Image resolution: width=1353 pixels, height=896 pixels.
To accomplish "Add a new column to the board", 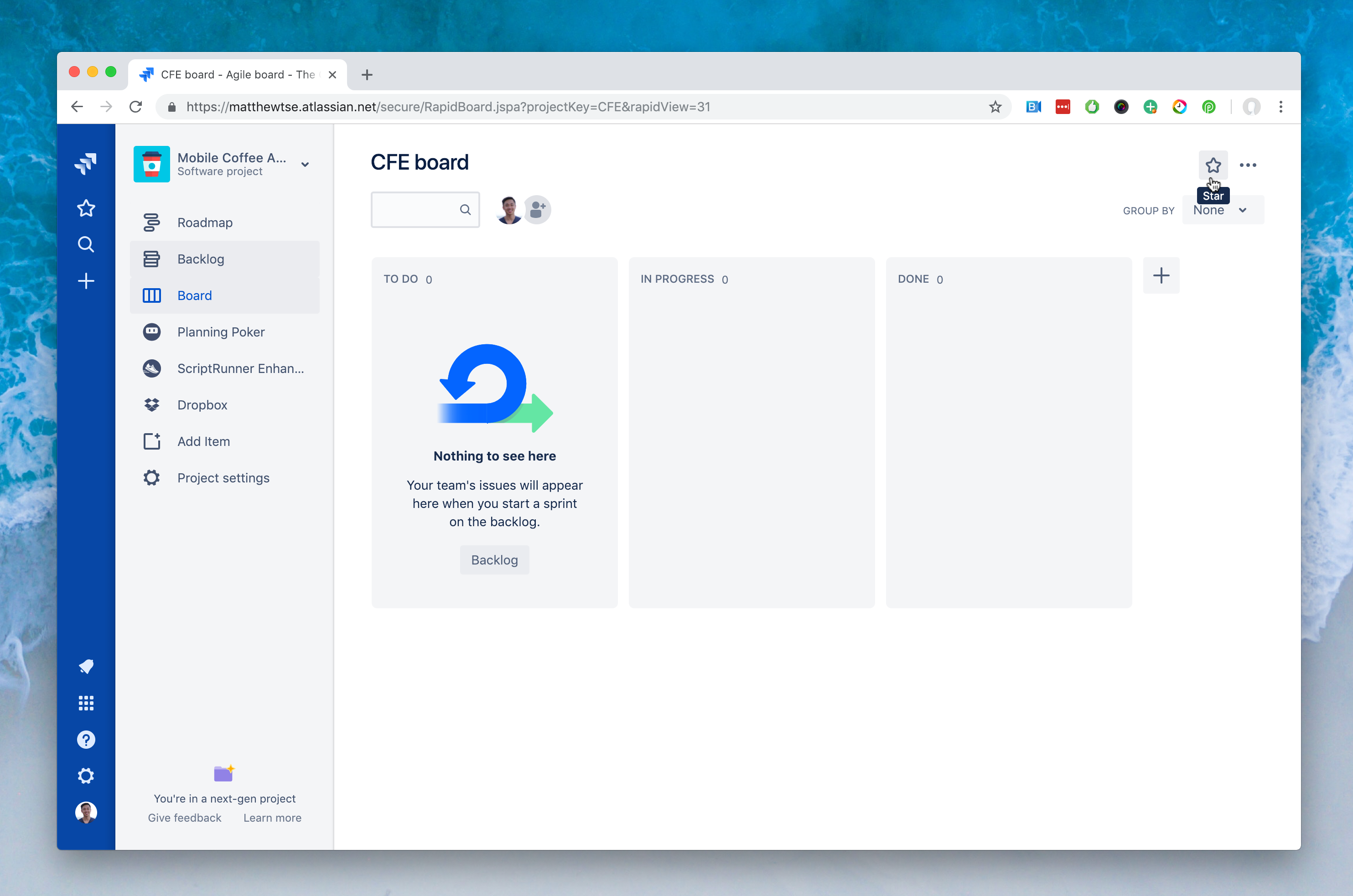I will click(x=1161, y=276).
